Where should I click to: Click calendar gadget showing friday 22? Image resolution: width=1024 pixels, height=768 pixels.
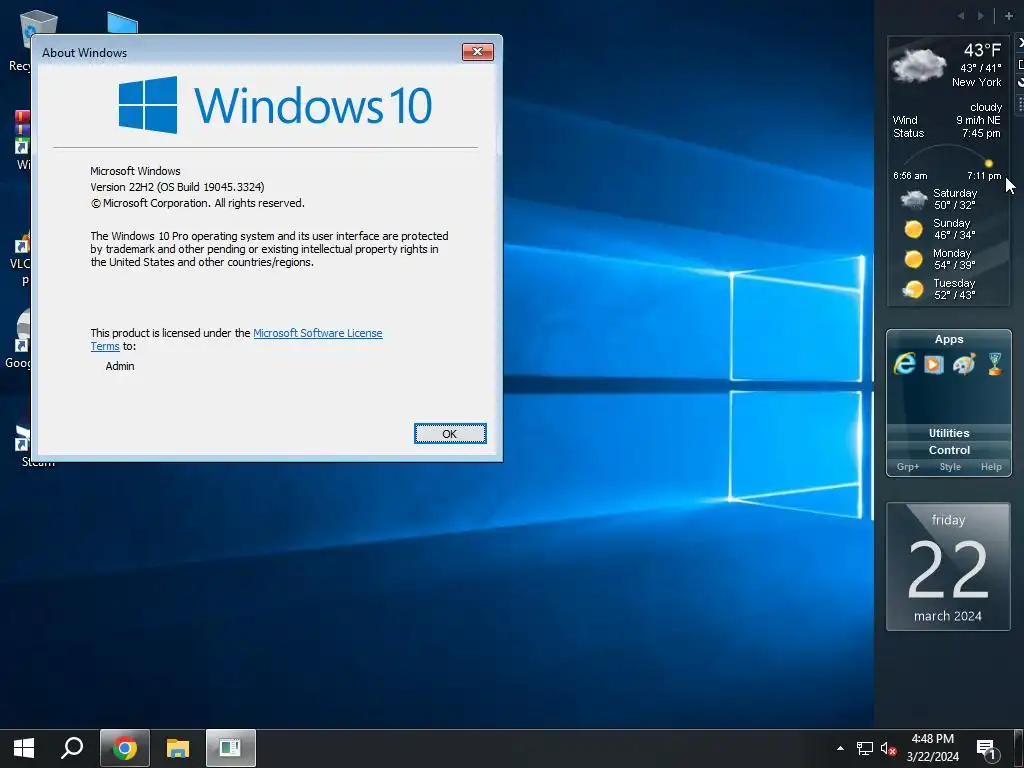(x=948, y=566)
